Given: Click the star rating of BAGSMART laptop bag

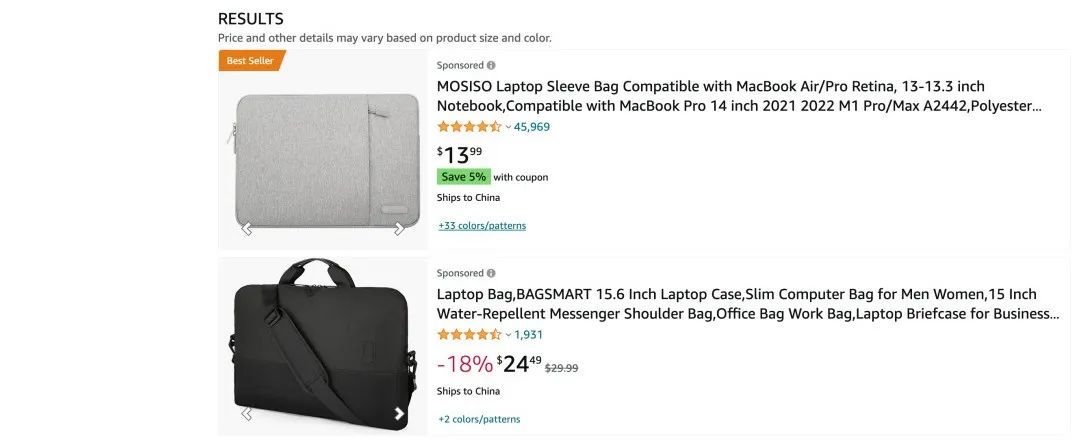Looking at the screenshot, I should coord(469,335).
